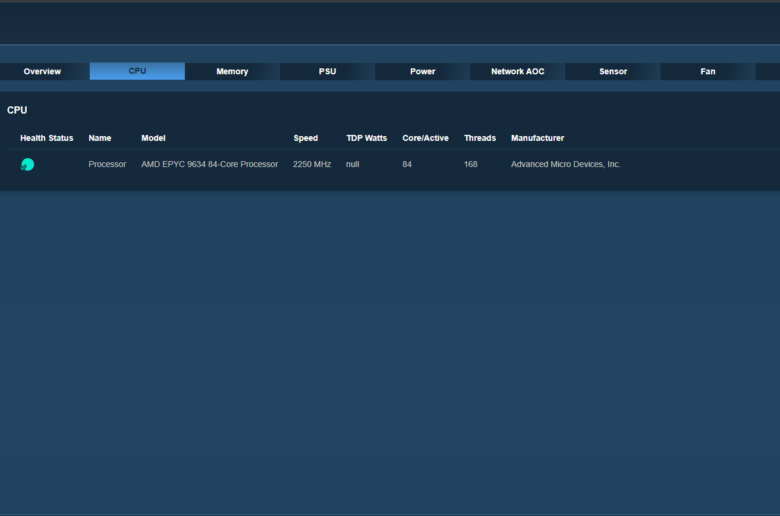780x516 pixels.
Task: Click the 'null' TDP Watts value
Action: coord(352,164)
